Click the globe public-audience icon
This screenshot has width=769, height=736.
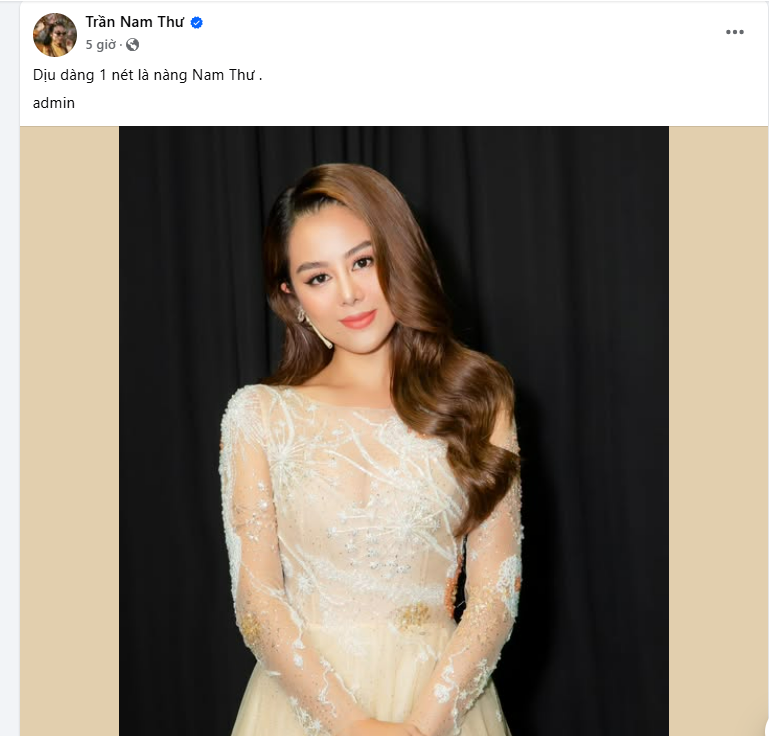point(132,45)
